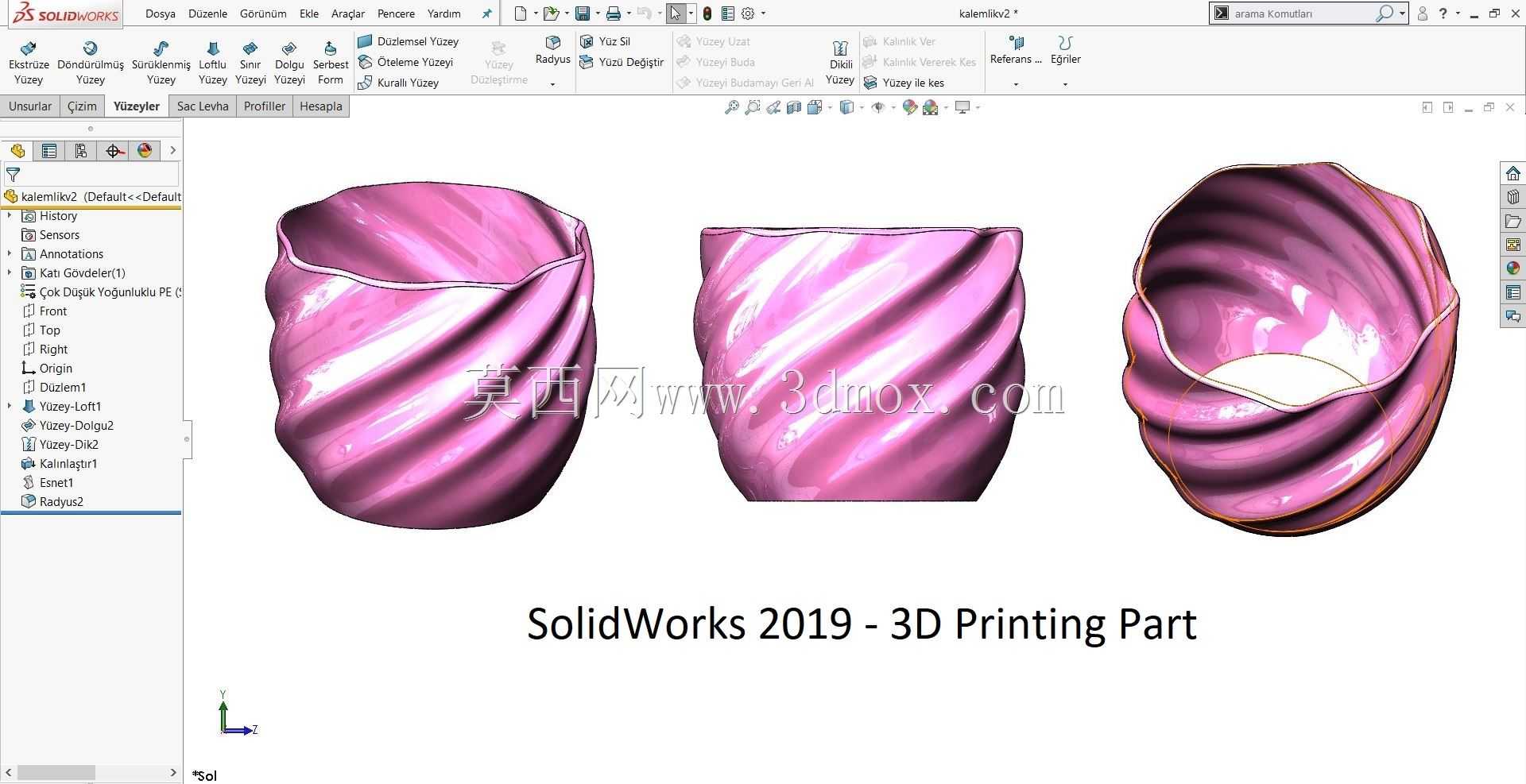This screenshot has height=784, width=1526.
Task: Open the Referans dropdown arrow
Action: pos(1016,84)
